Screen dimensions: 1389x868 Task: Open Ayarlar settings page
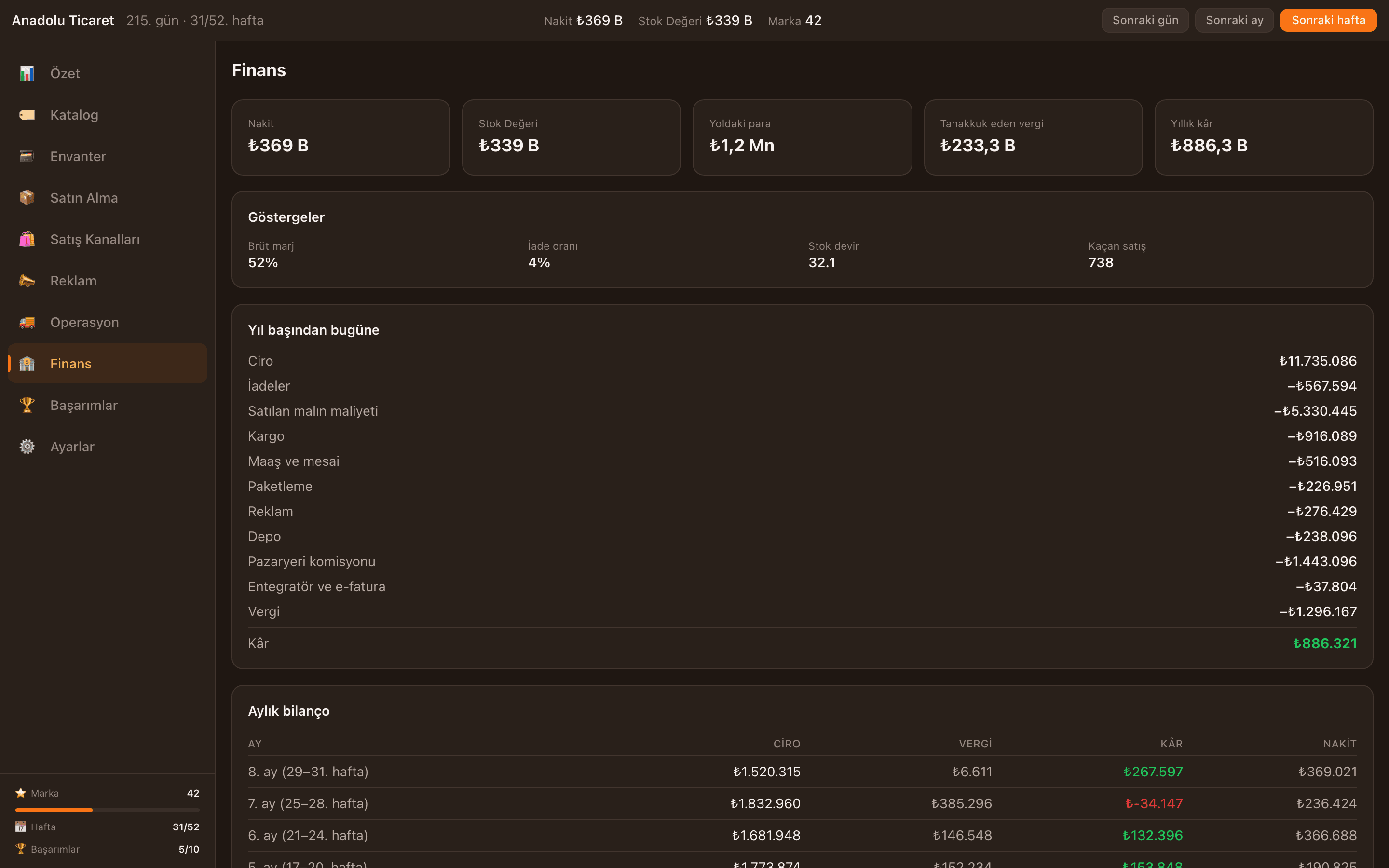(108, 447)
